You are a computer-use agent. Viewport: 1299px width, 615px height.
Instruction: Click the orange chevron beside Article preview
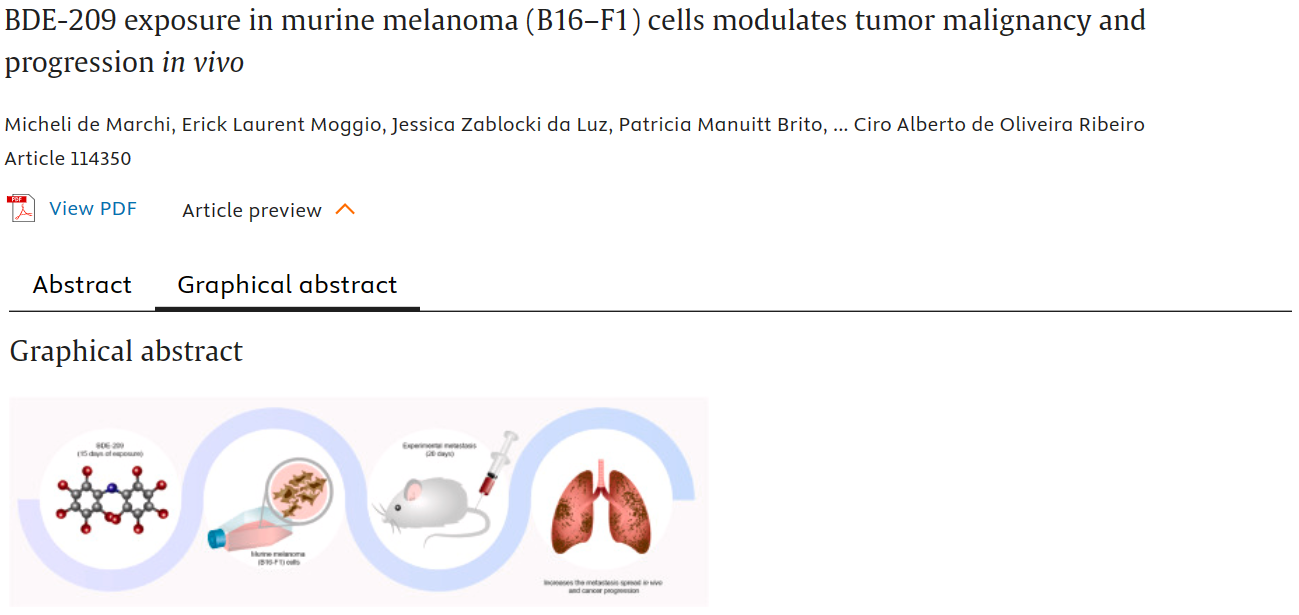click(345, 209)
